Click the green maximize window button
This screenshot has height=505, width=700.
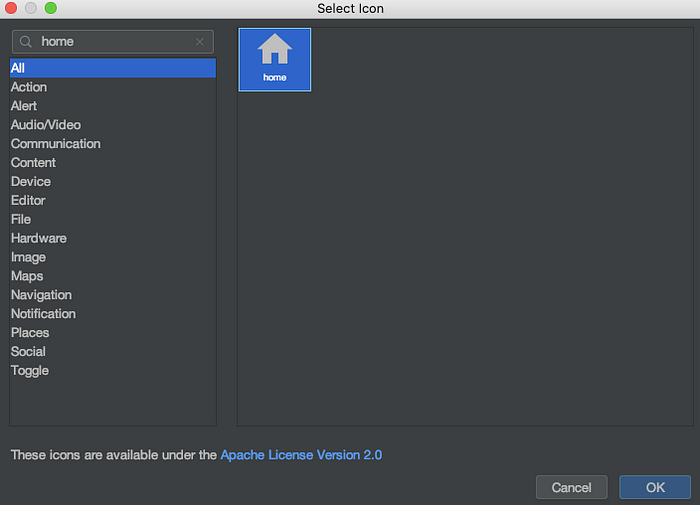coord(51,8)
